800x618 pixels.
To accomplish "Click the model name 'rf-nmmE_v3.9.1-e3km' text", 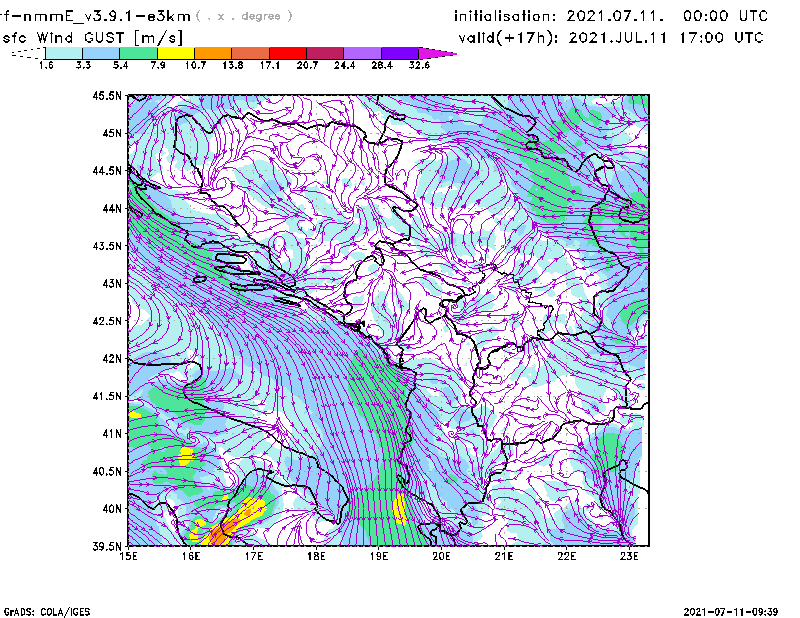I will [x=95, y=16].
